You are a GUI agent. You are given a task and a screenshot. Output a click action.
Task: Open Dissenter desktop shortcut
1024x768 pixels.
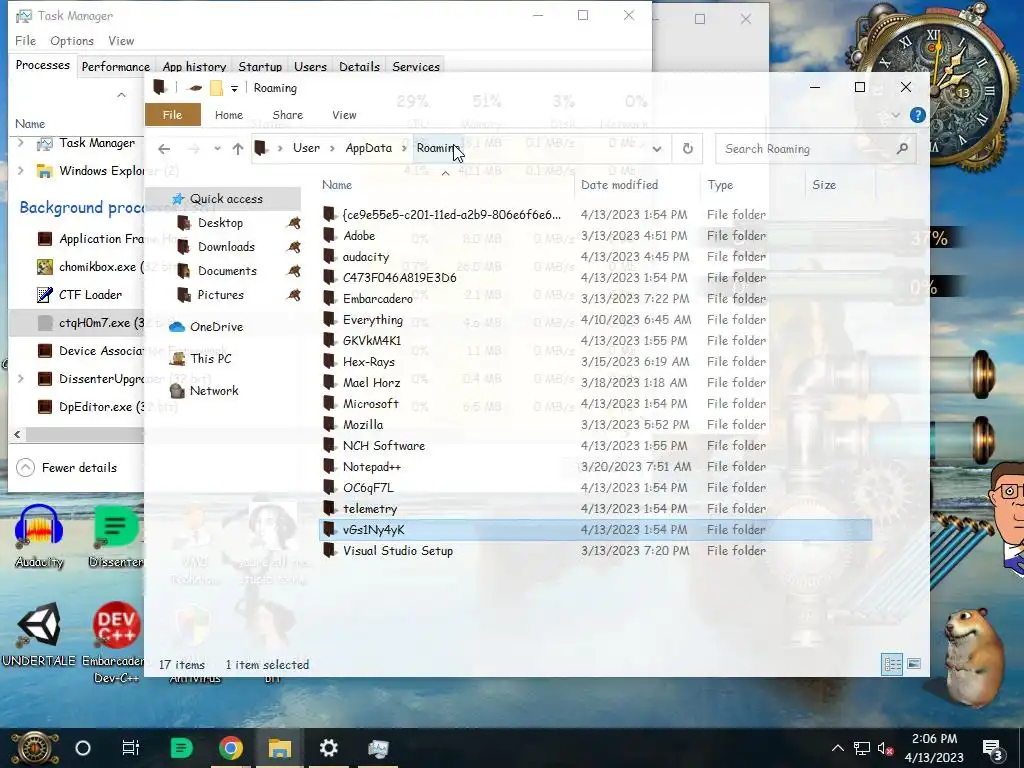point(116,537)
